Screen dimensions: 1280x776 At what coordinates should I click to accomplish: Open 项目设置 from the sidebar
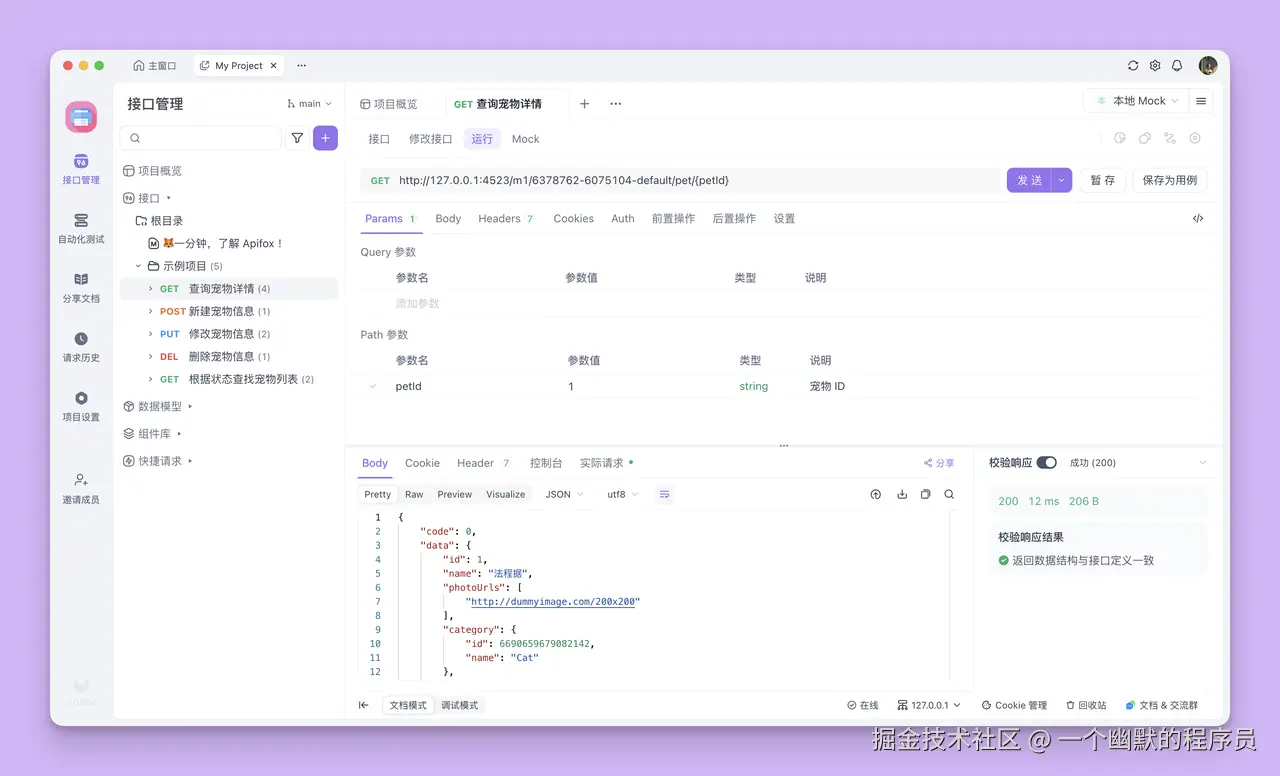click(x=80, y=408)
